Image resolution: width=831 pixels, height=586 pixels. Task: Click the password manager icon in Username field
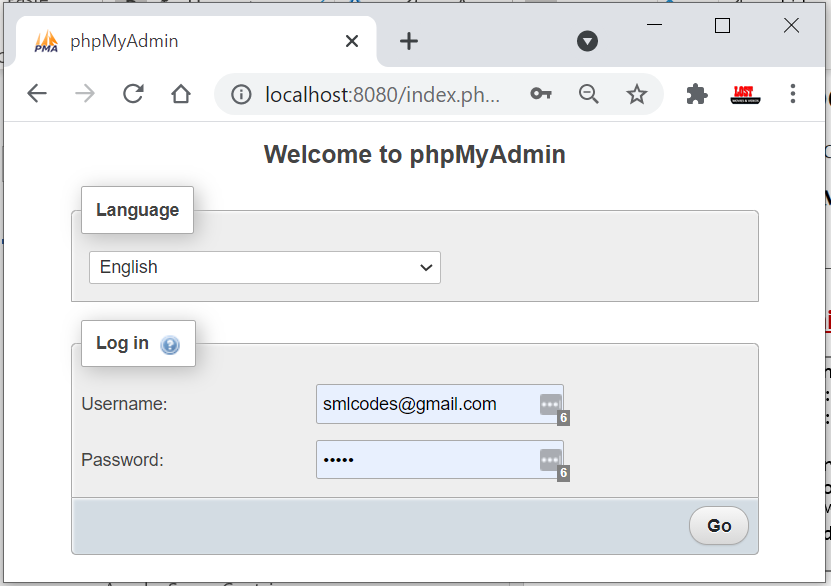coord(550,404)
